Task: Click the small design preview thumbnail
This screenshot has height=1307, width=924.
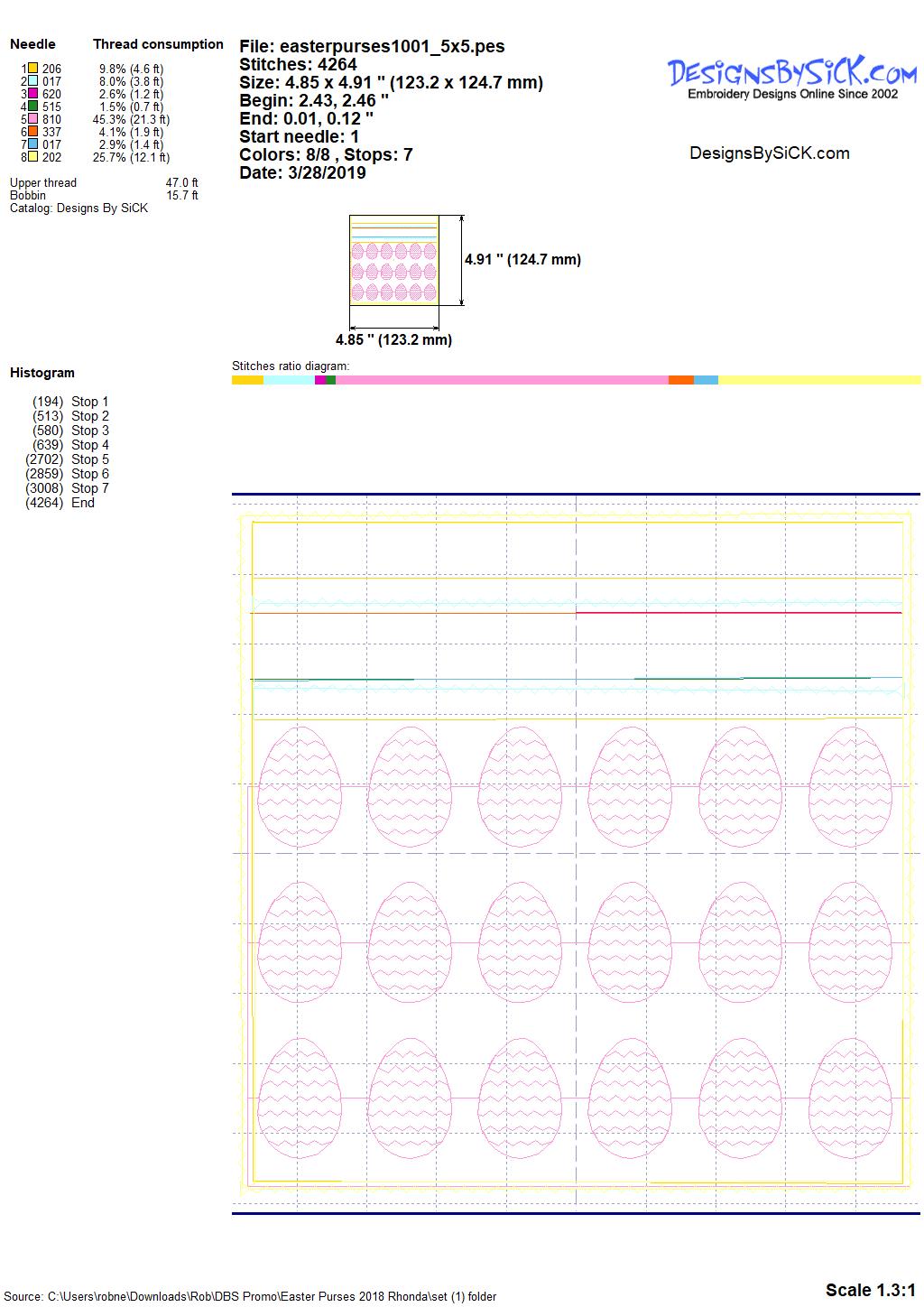Action: 393,260
